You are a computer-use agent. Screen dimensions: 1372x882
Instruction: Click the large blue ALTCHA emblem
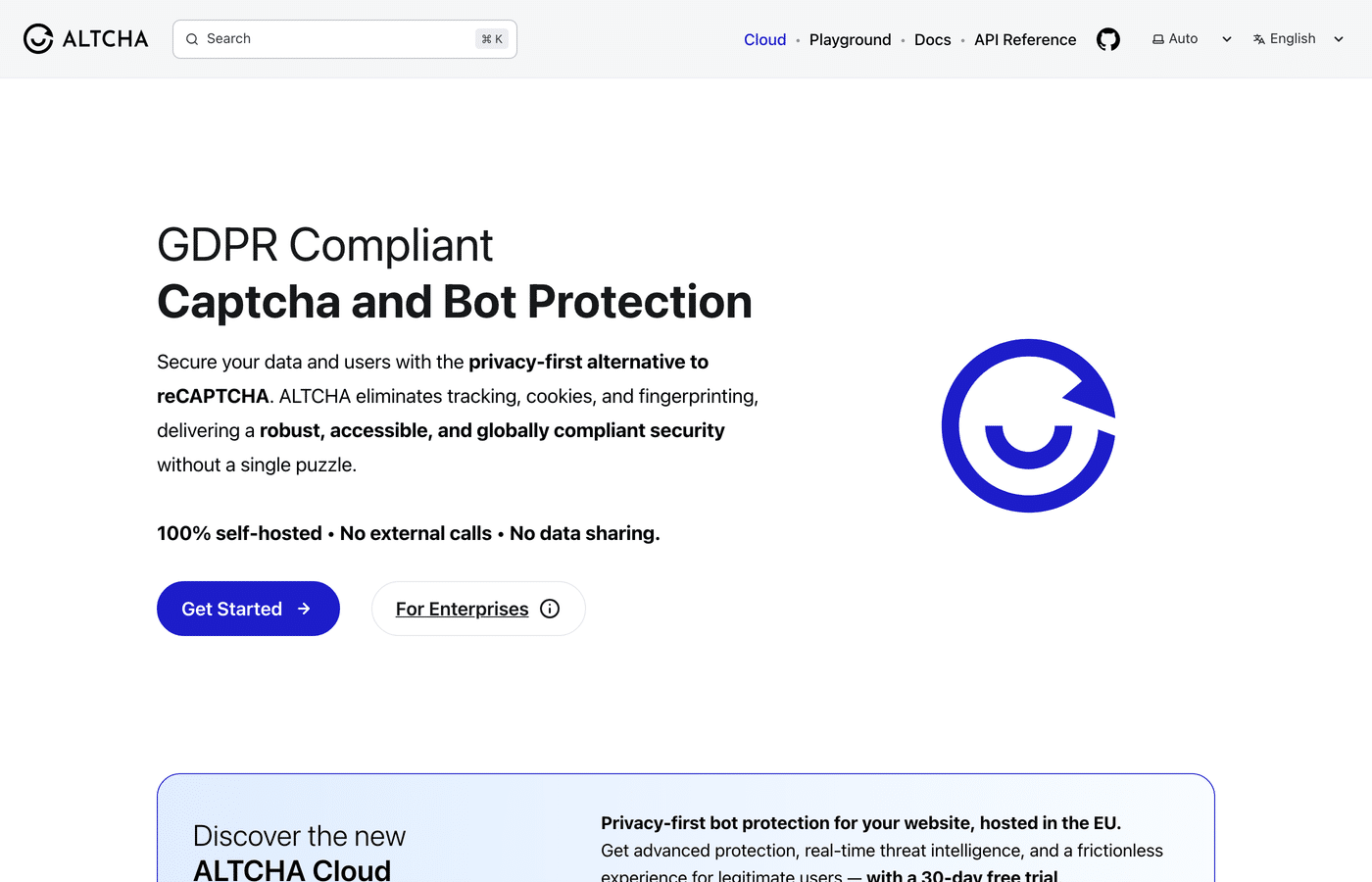point(1029,425)
